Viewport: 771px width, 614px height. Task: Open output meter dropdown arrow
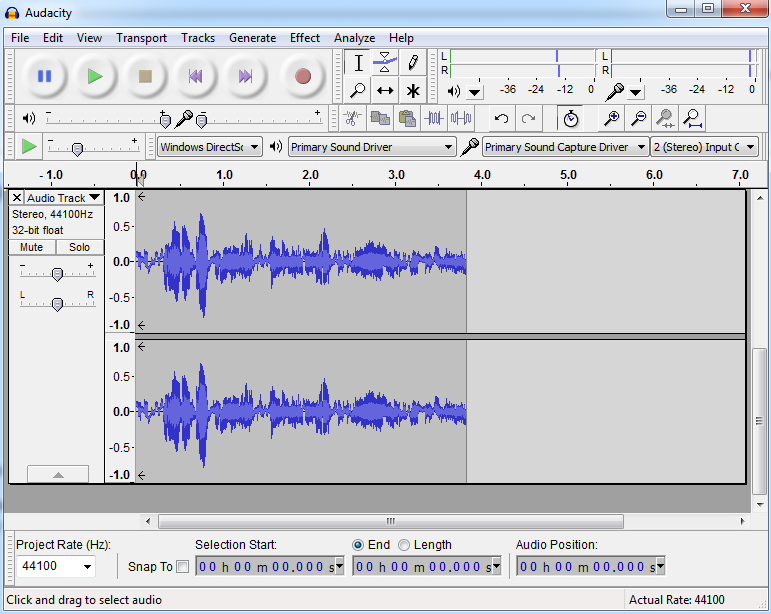(474, 92)
